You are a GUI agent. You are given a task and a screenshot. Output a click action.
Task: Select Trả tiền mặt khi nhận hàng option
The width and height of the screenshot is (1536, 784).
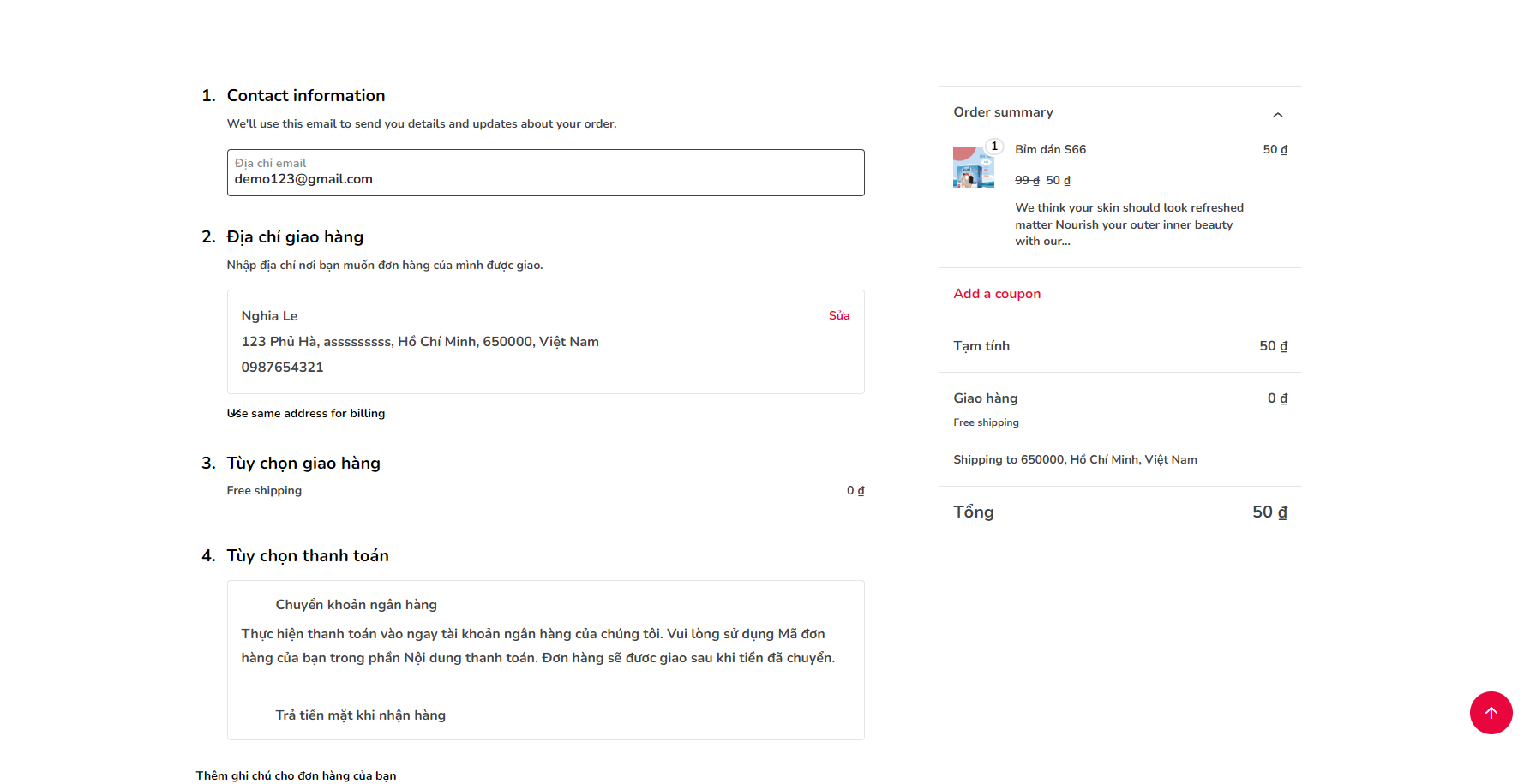click(x=360, y=715)
